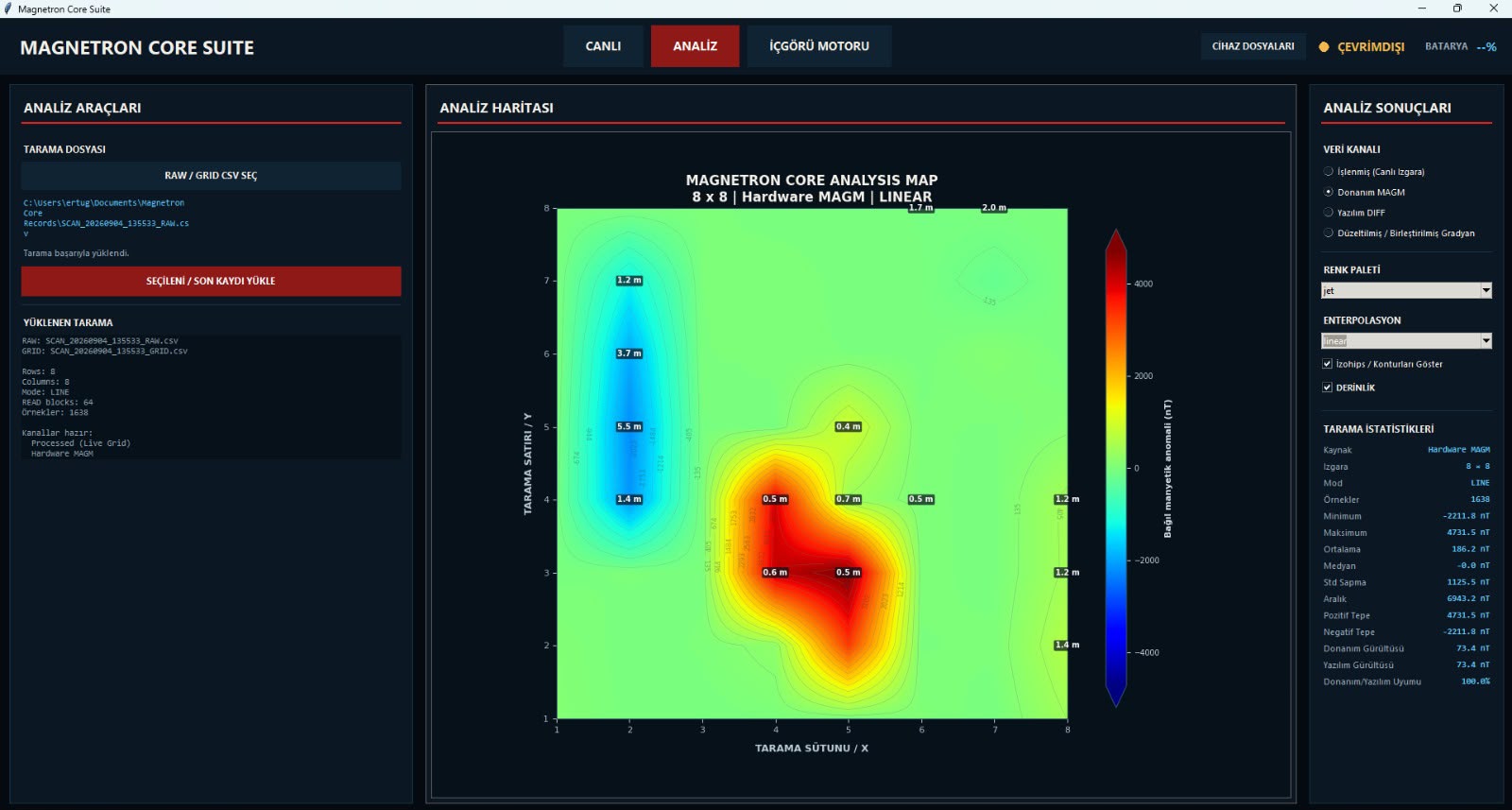Click the RAW / GRID CSV SEÇ button
The width and height of the screenshot is (1512, 810).
coord(211,176)
